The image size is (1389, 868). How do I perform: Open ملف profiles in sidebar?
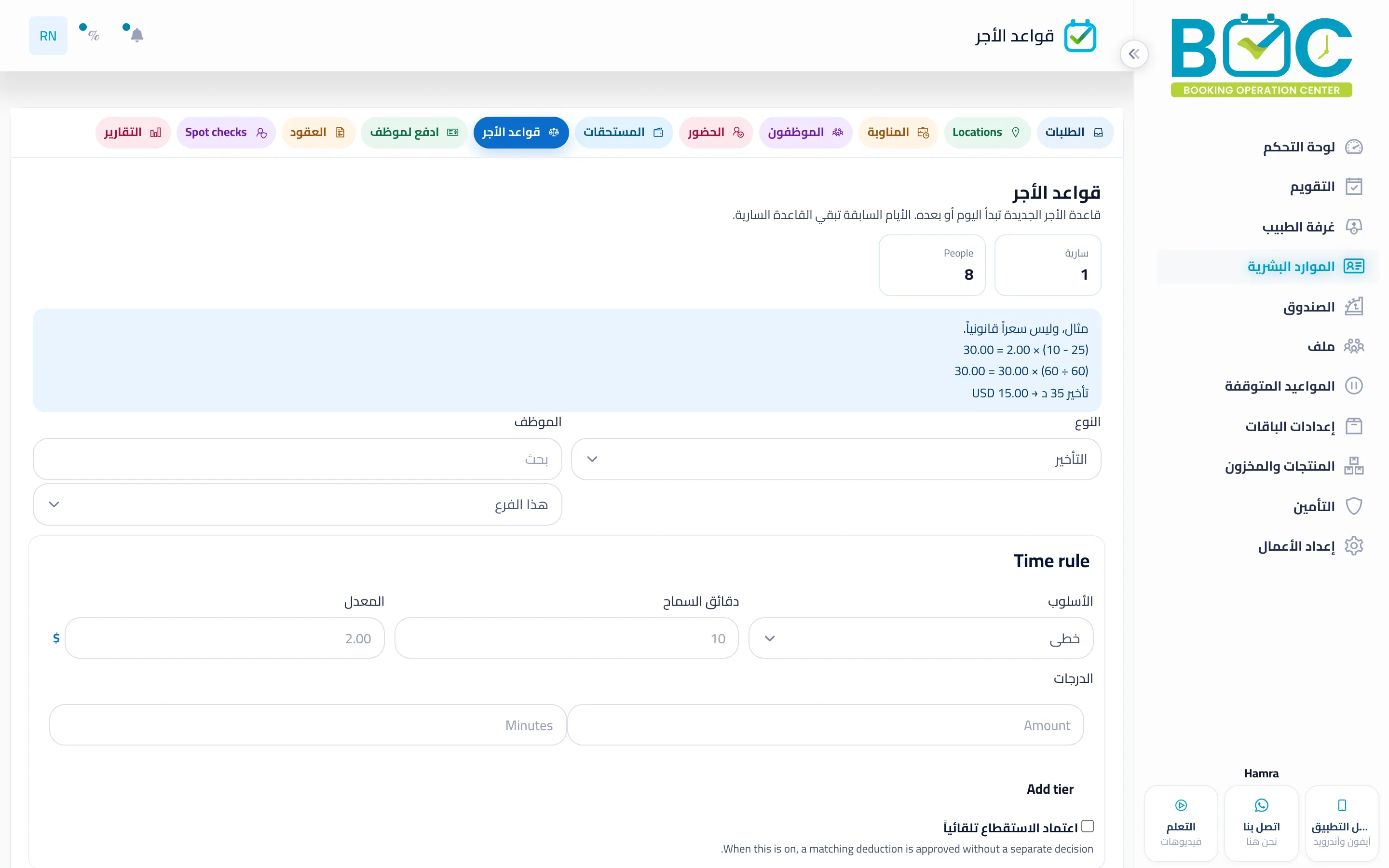coord(1268,346)
